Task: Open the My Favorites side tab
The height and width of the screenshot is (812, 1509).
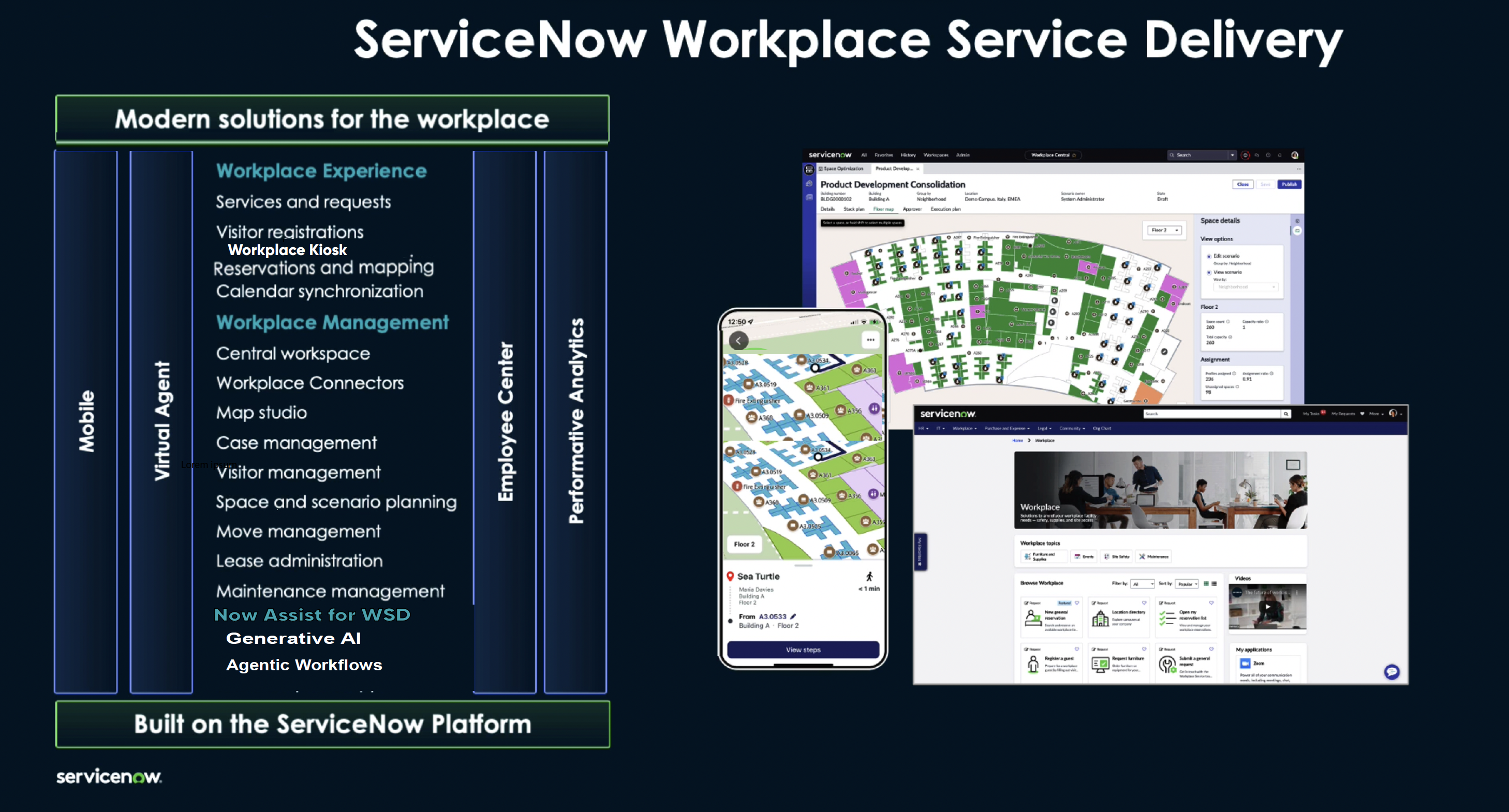Action: coord(920,551)
